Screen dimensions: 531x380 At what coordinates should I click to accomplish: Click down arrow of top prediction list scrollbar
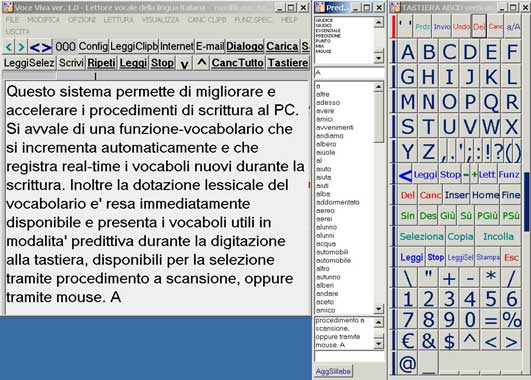point(379,58)
